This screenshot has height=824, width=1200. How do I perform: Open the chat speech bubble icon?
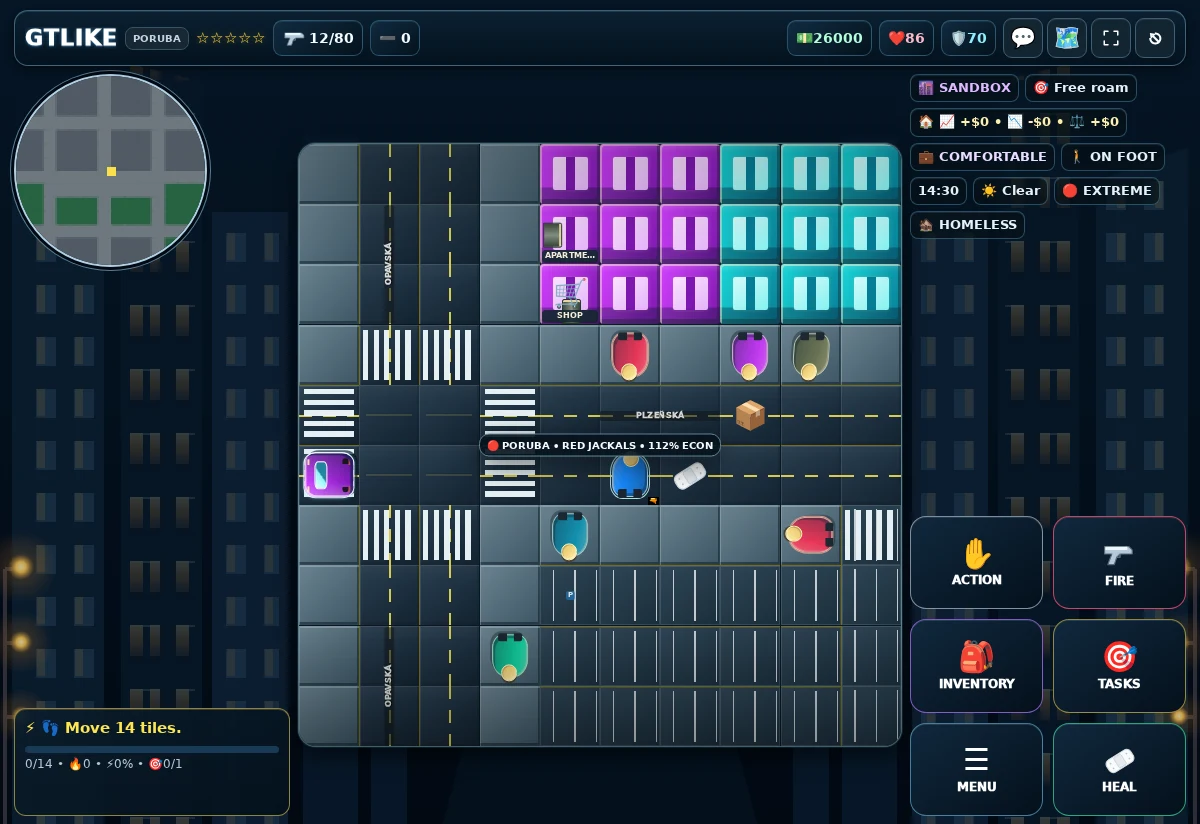pos(1023,38)
